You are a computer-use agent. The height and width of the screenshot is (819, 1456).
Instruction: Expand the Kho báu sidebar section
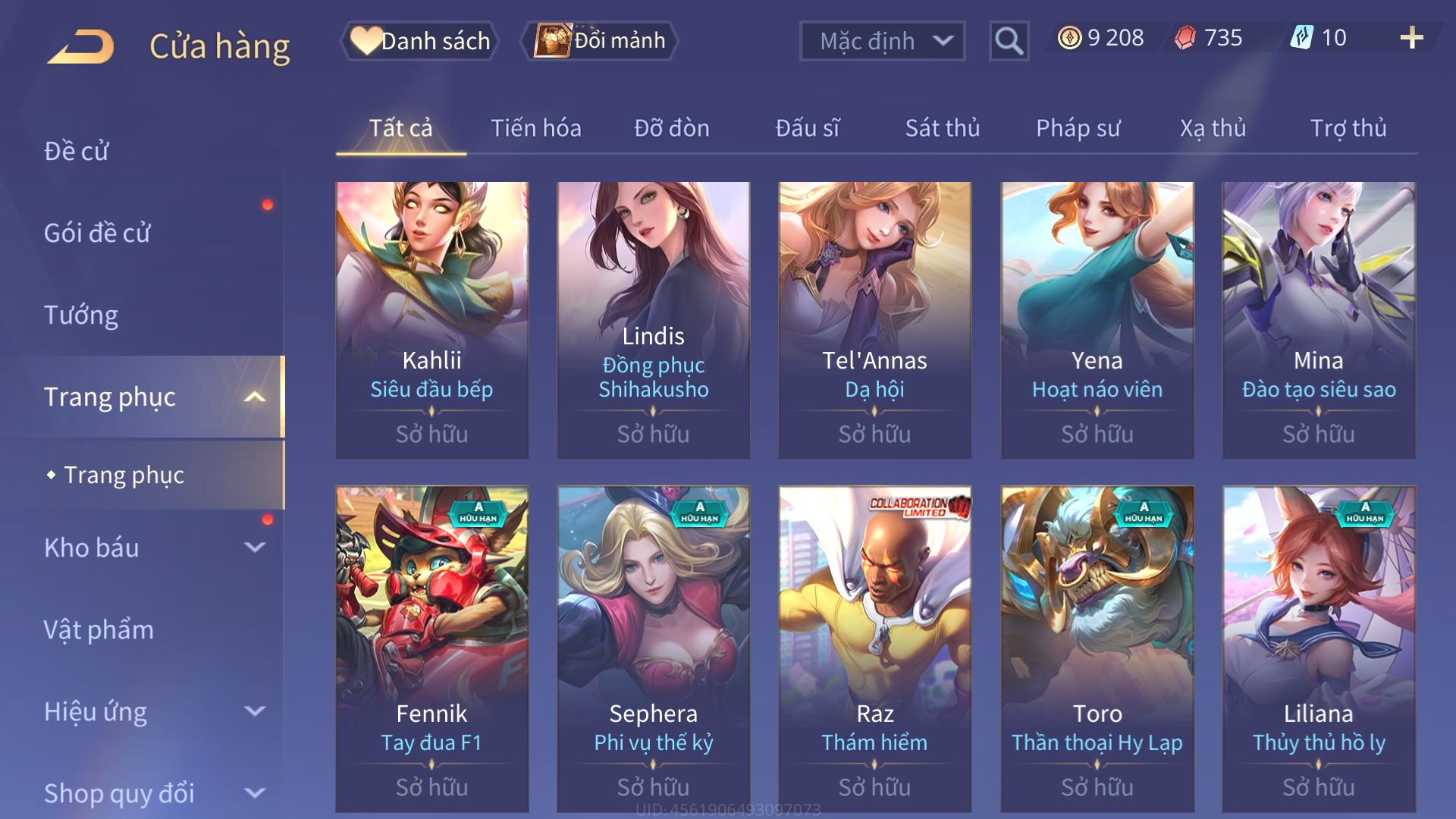click(x=256, y=547)
